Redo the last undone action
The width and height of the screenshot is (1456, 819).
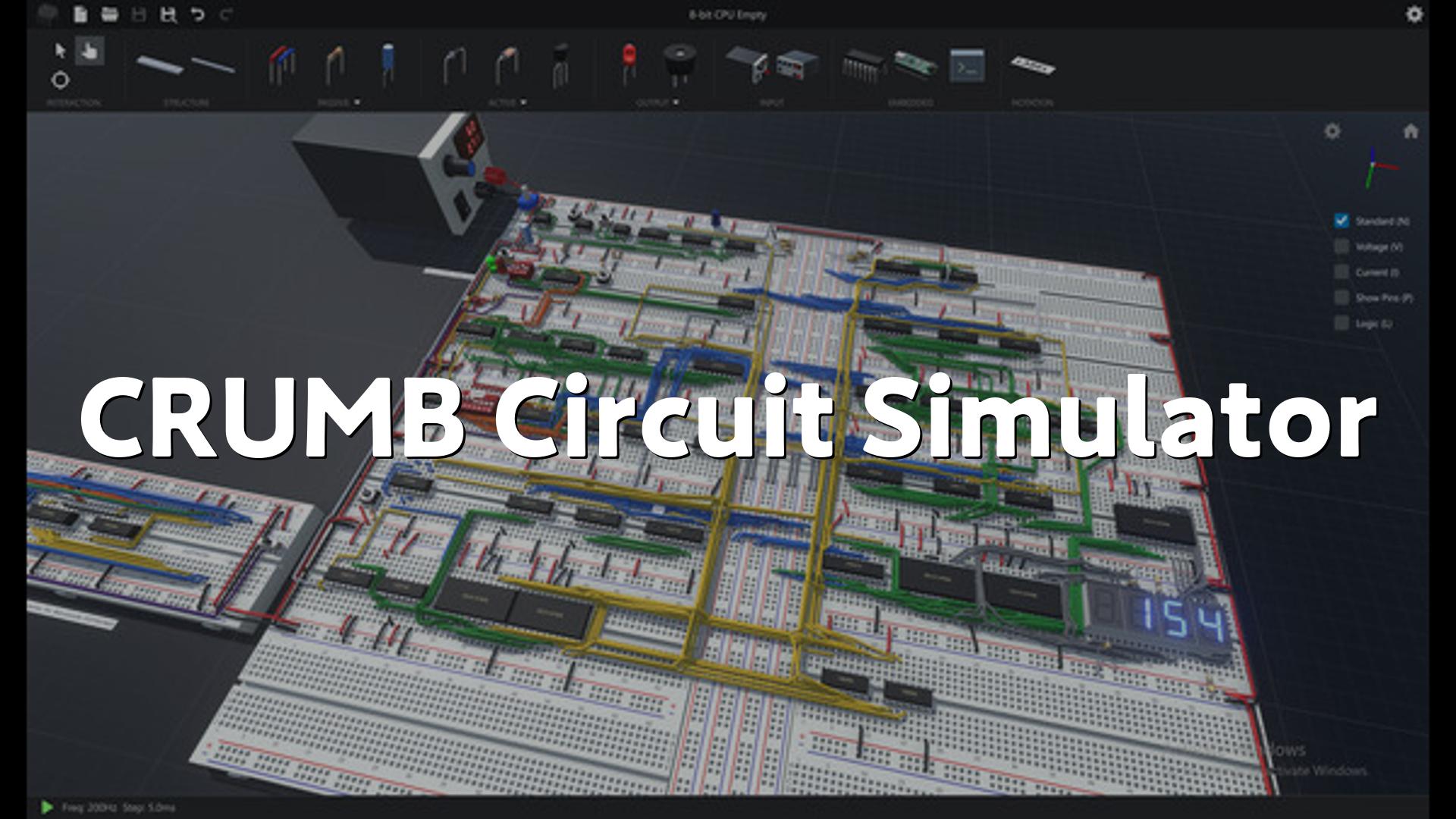225,14
